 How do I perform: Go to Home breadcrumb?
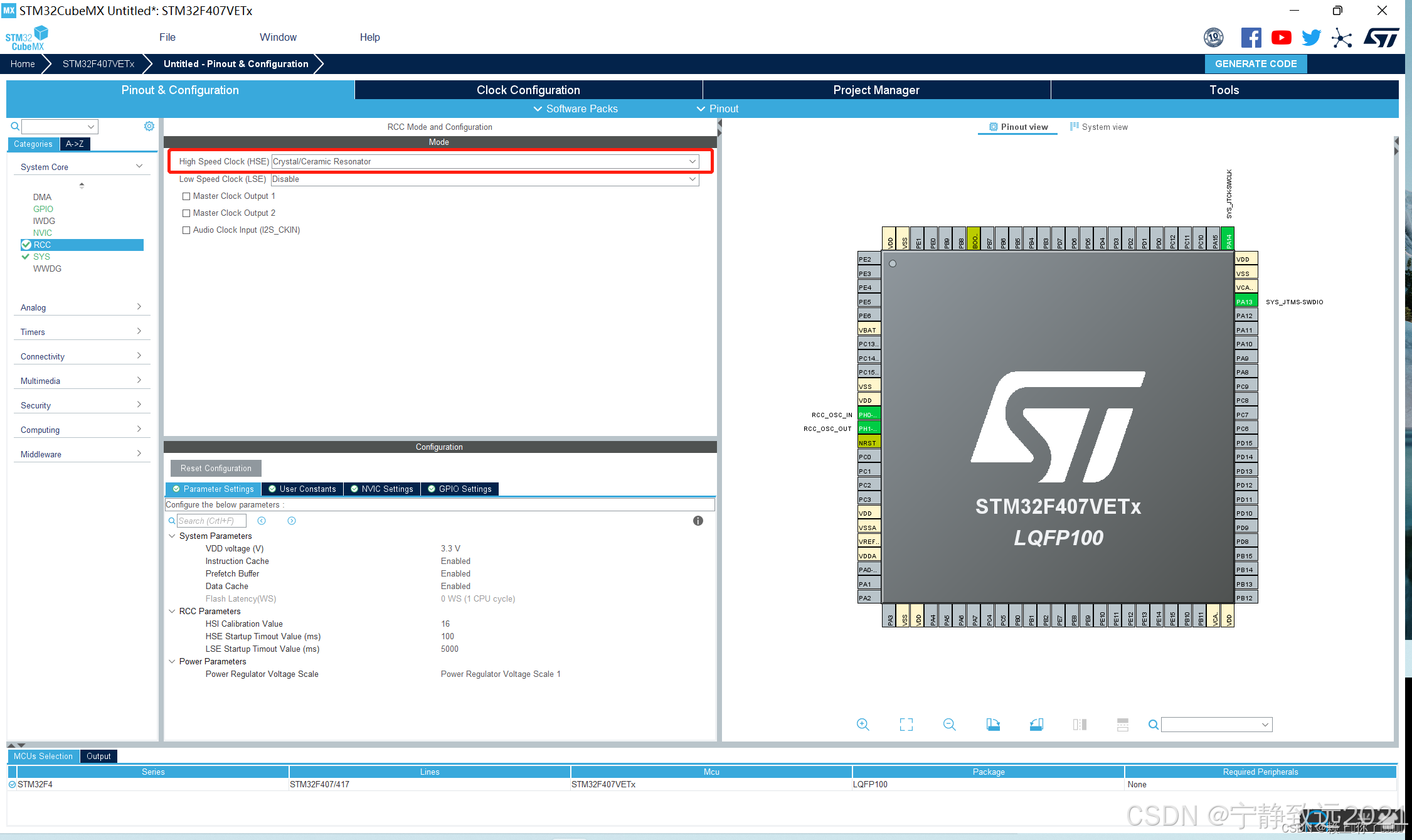pyautogui.click(x=23, y=64)
